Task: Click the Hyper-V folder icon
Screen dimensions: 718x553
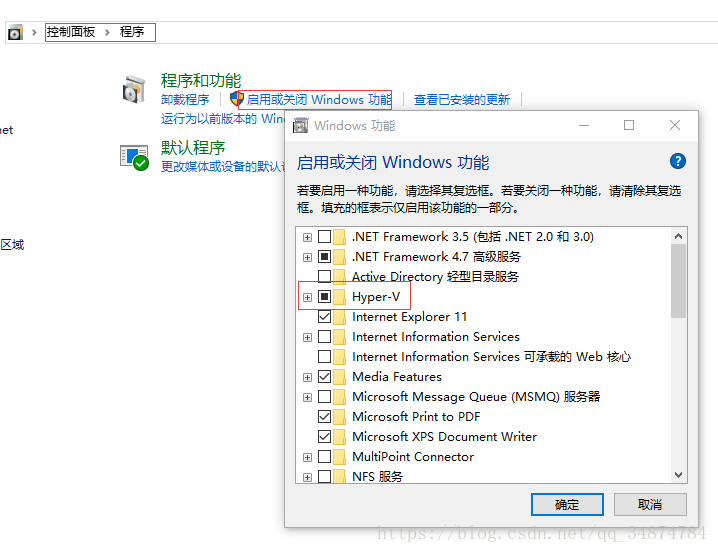Action: pyautogui.click(x=339, y=297)
